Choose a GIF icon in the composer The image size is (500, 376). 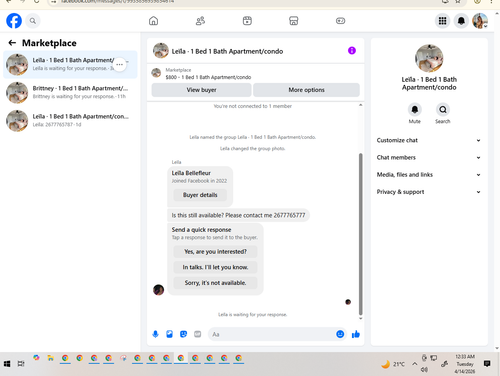point(198,334)
